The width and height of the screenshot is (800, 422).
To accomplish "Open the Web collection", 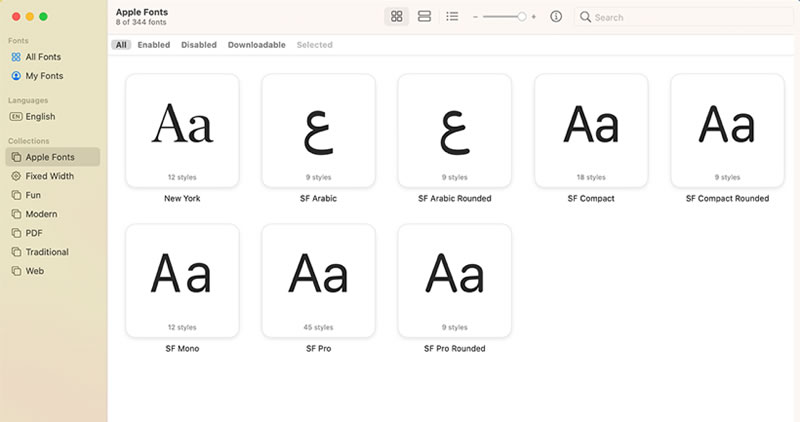I will 53,271.
